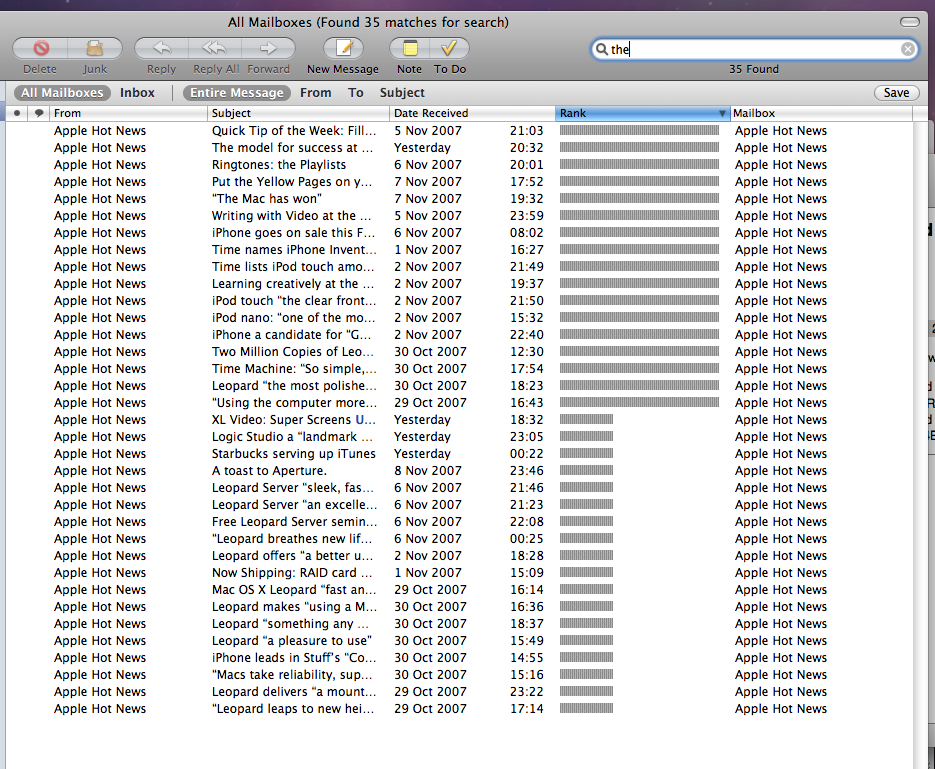Click rank bar of Leopard "a pleasure to use" row
This screenshot has height=769, width=935.
pyautogui.click(x=586, y=641)
